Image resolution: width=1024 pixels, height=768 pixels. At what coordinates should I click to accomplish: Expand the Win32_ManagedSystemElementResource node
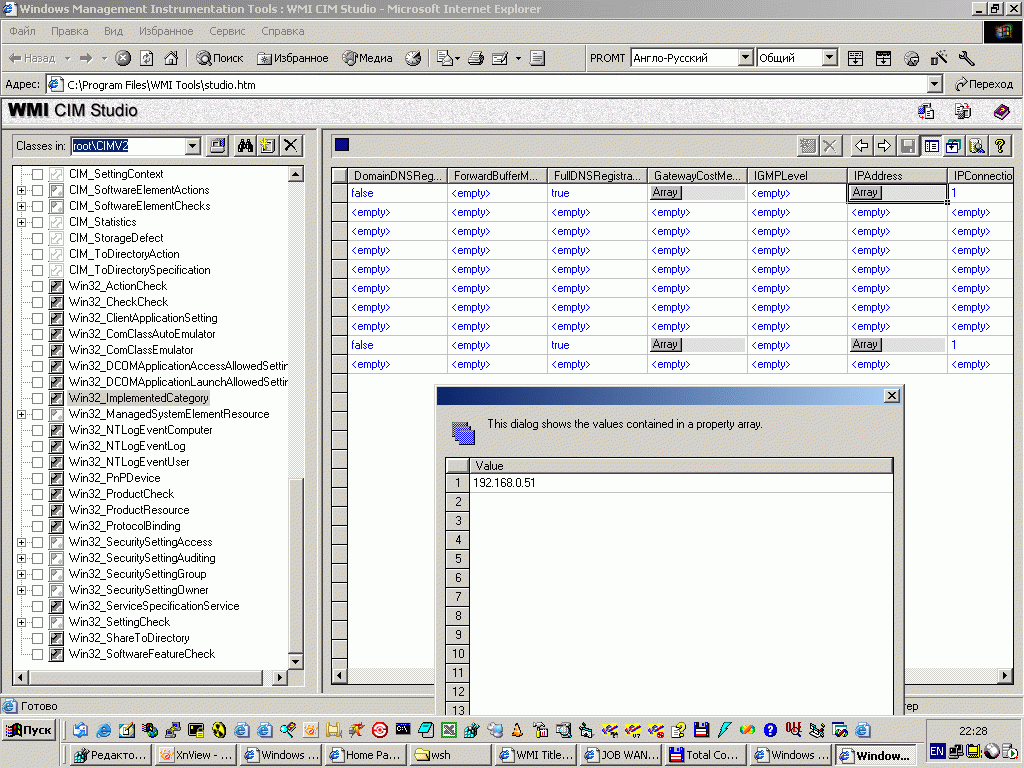click(x=22, y=414)
